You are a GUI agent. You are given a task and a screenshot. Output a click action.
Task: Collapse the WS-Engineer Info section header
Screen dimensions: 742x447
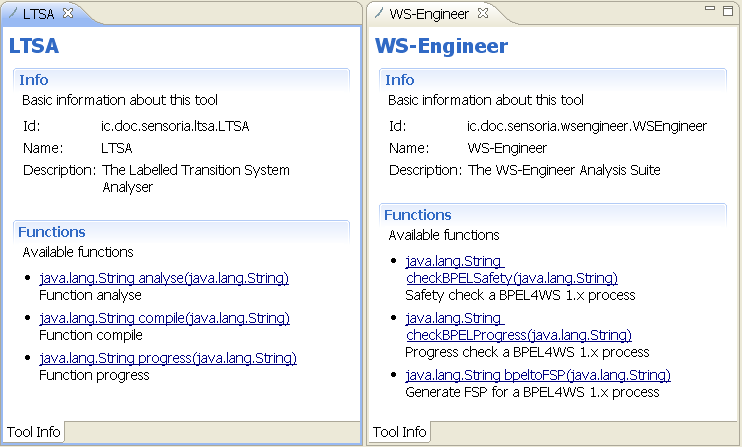click(x=399, y=80)
